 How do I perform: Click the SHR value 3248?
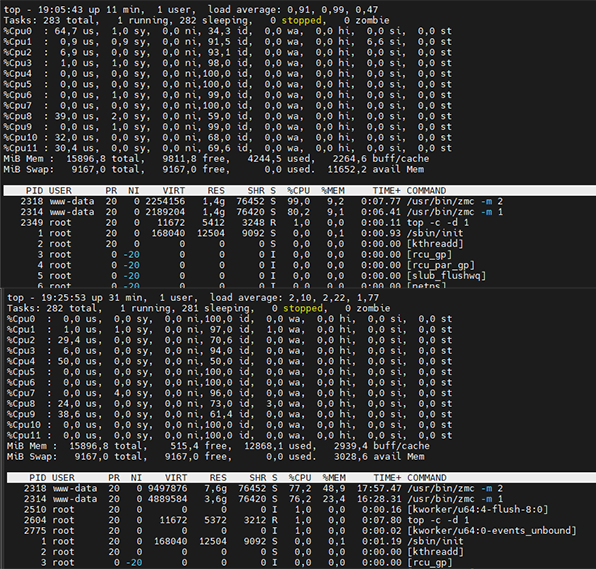pos(253,222)
